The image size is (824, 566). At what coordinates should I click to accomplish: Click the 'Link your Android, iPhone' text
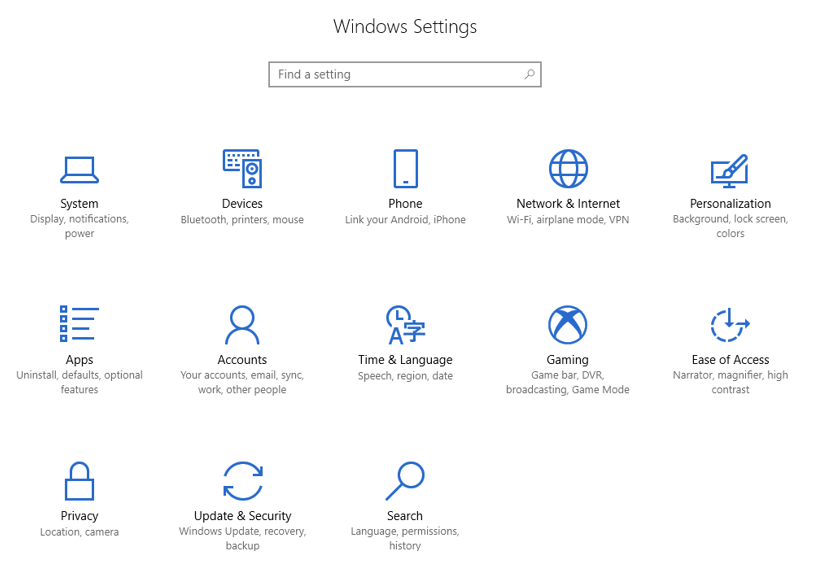405,220
